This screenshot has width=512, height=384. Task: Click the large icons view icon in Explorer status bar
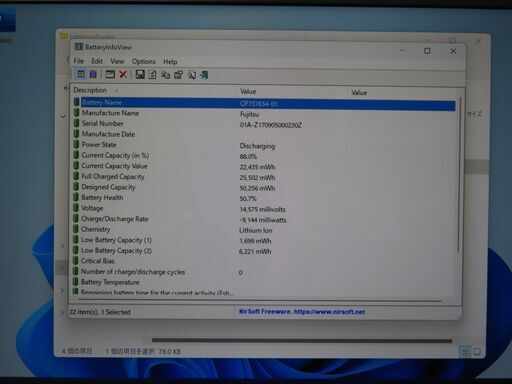(477, 352)
